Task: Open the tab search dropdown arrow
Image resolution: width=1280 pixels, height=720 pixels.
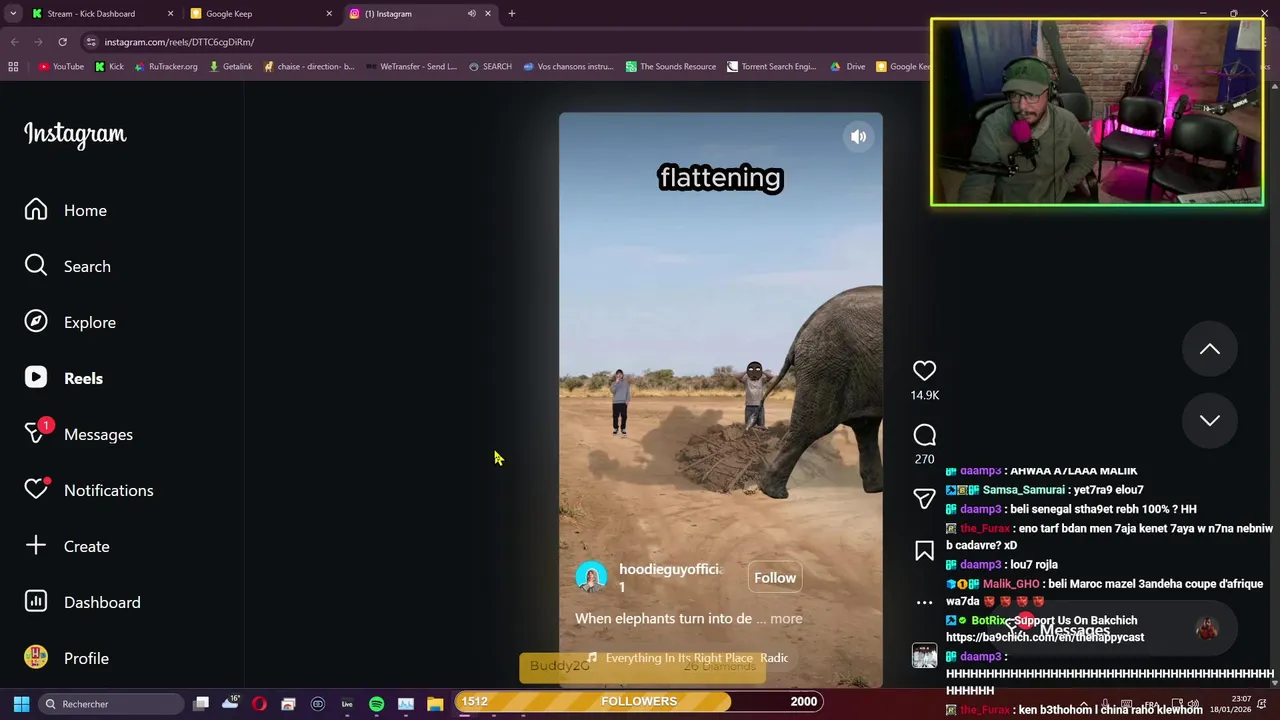Action: coord(13,14)
